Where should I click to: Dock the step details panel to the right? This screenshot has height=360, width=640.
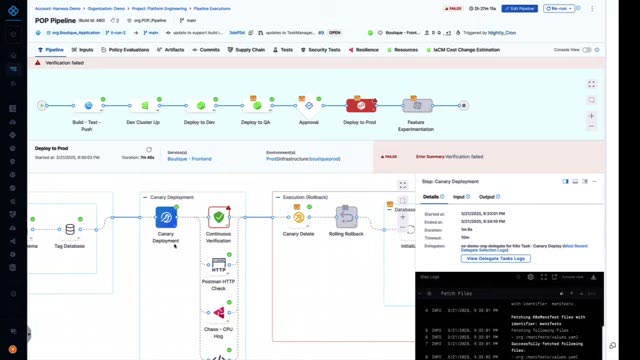[565, 181]
